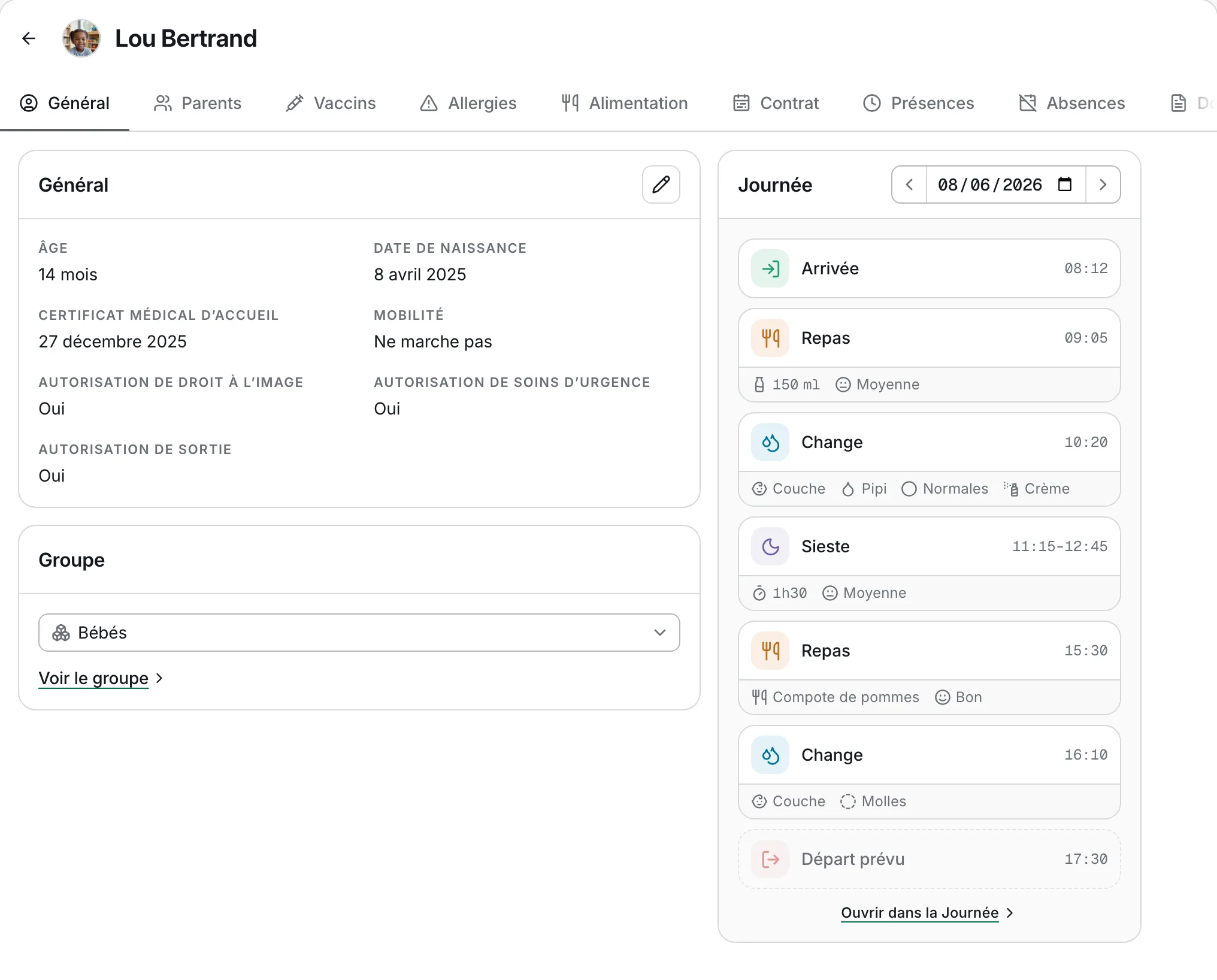Open the Allergies tab
Image resolution: width=1217 pixels, height=980 pixels.
pyautogui.click(x=468, y=103)
